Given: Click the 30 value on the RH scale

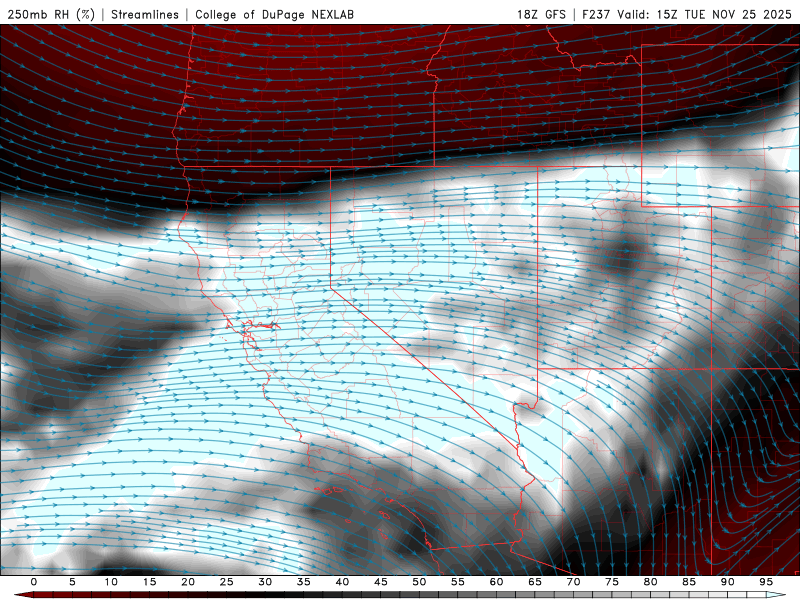Looking at the screenshot, I should coord(265,582).
